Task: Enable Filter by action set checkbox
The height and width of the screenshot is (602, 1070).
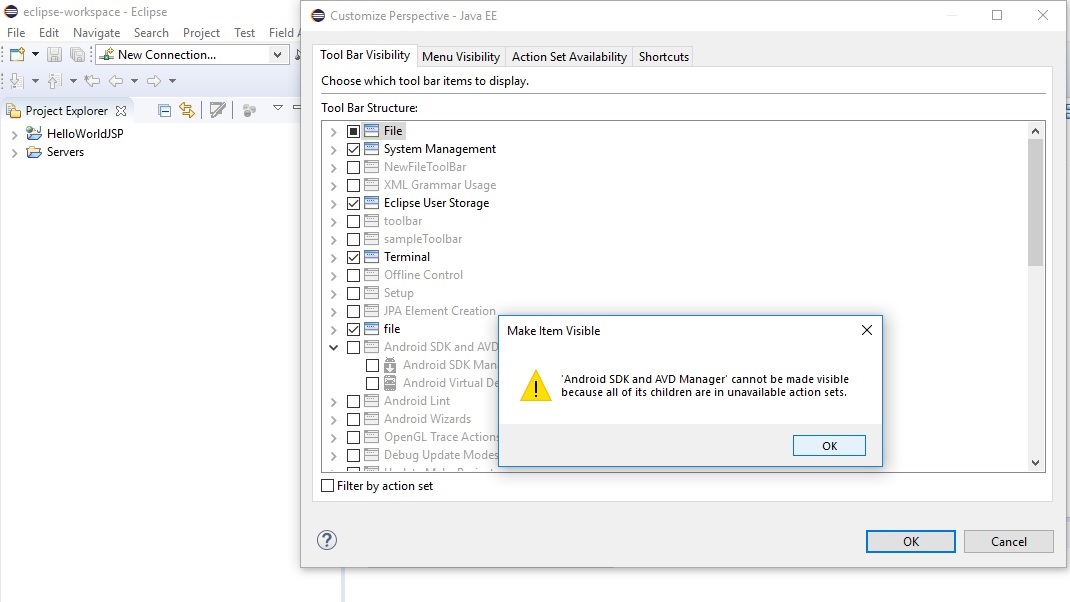Action: (328, 485)
